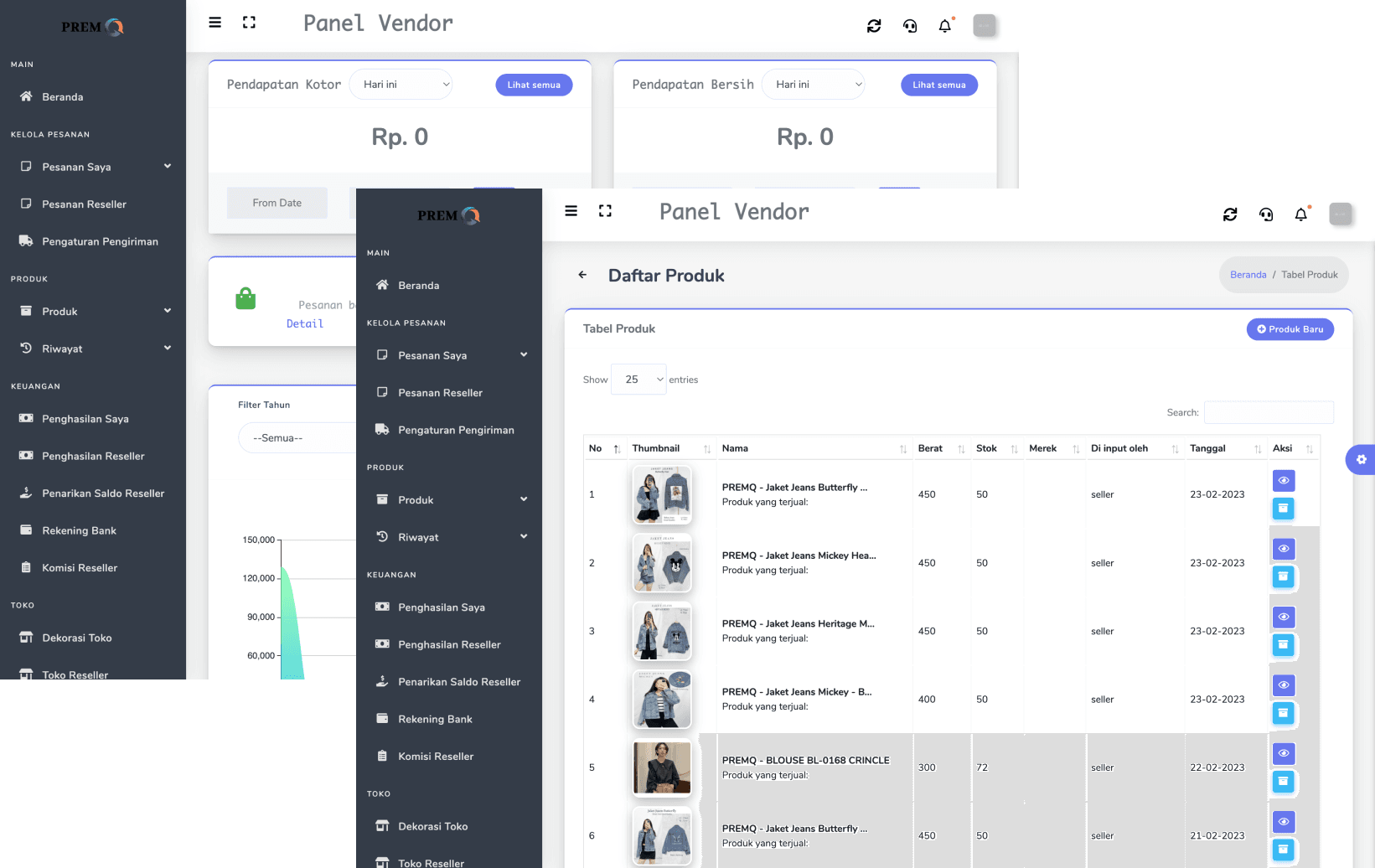
Task: Open the Pendapatan Kotor Hari ini dropdown
Action: click(401, 85)
